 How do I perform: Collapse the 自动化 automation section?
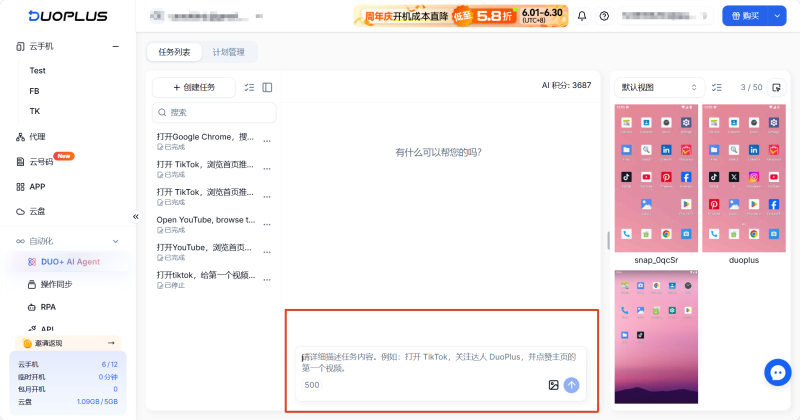116,241
